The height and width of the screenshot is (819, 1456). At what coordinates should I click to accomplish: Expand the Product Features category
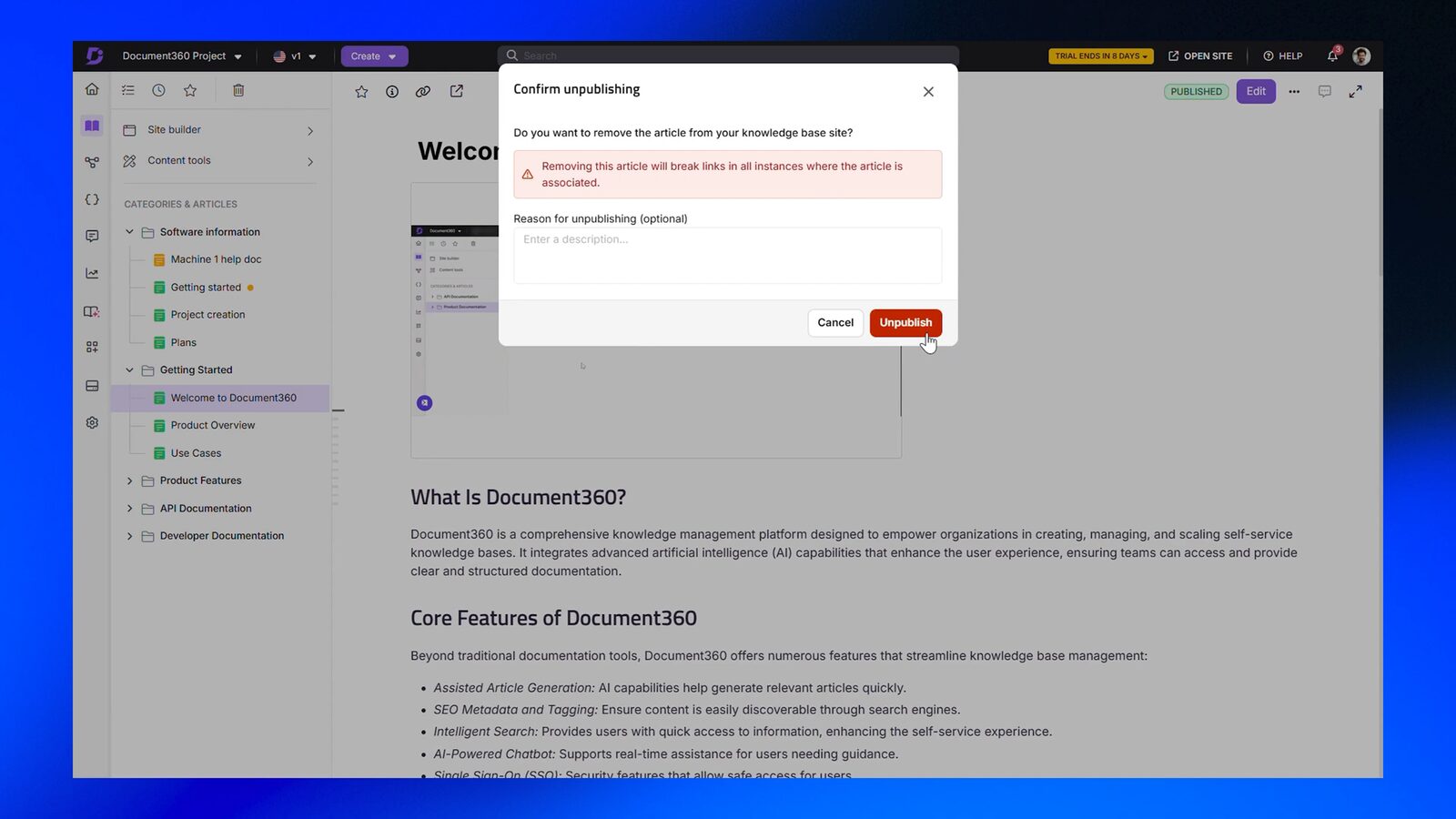coord(129,480)
